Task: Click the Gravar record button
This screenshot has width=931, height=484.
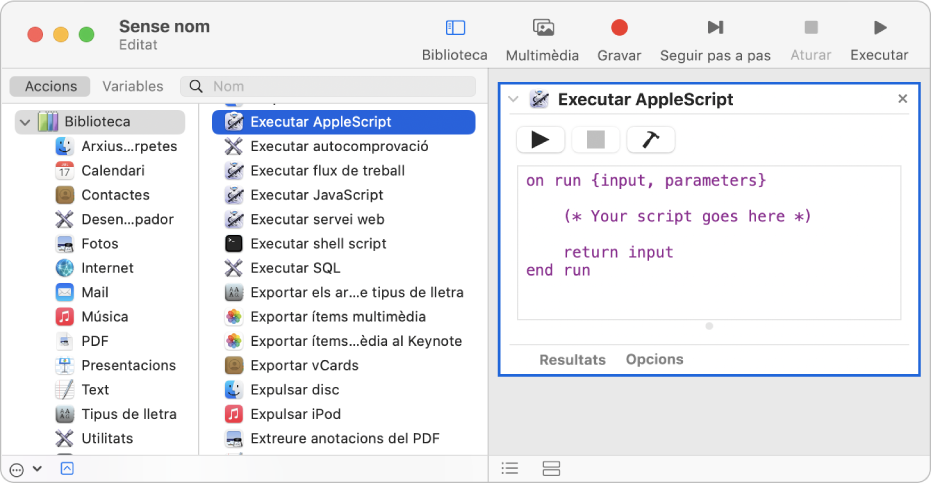Action: coord(619,29)
